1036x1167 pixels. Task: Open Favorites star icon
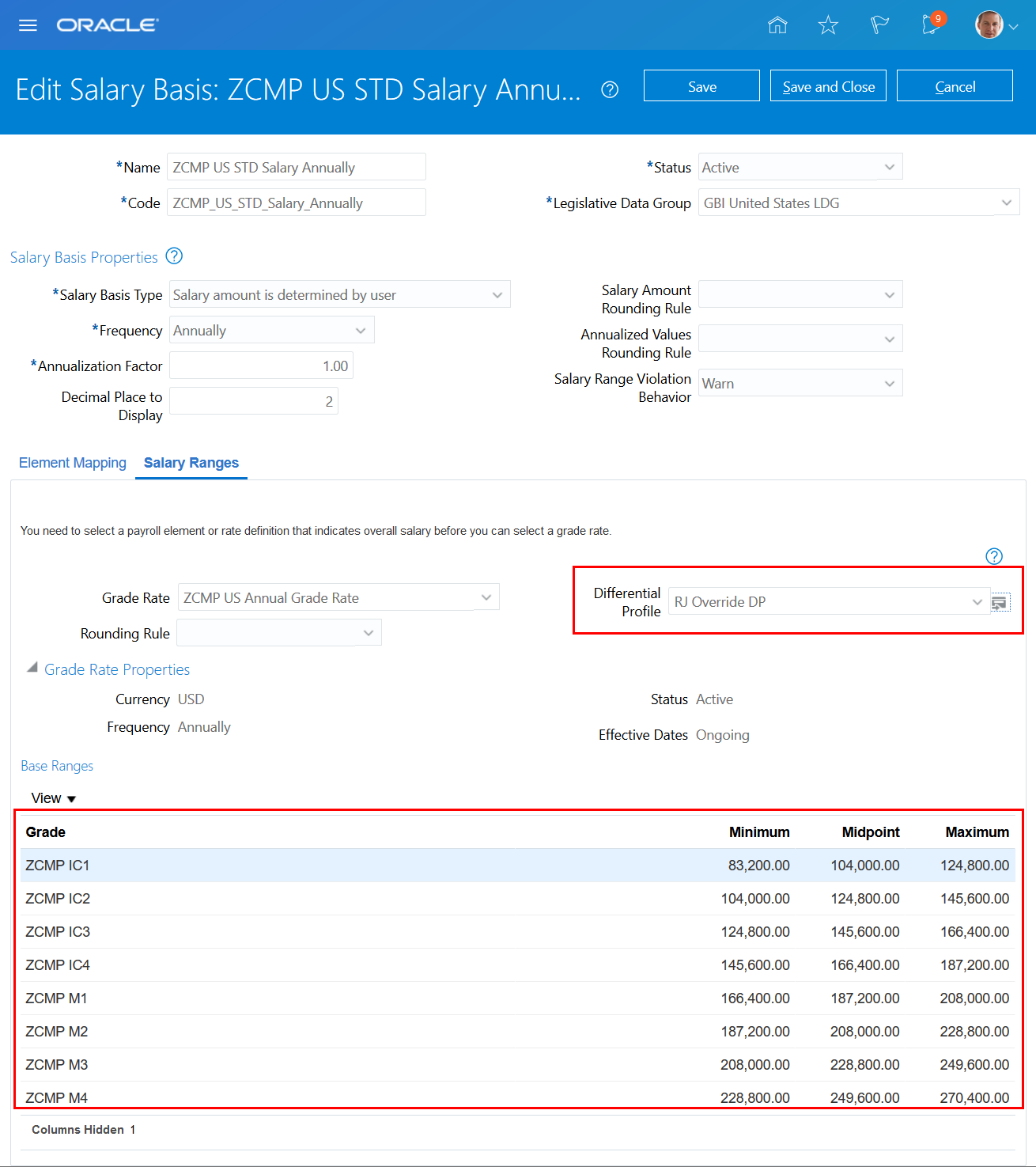(828, 25)
